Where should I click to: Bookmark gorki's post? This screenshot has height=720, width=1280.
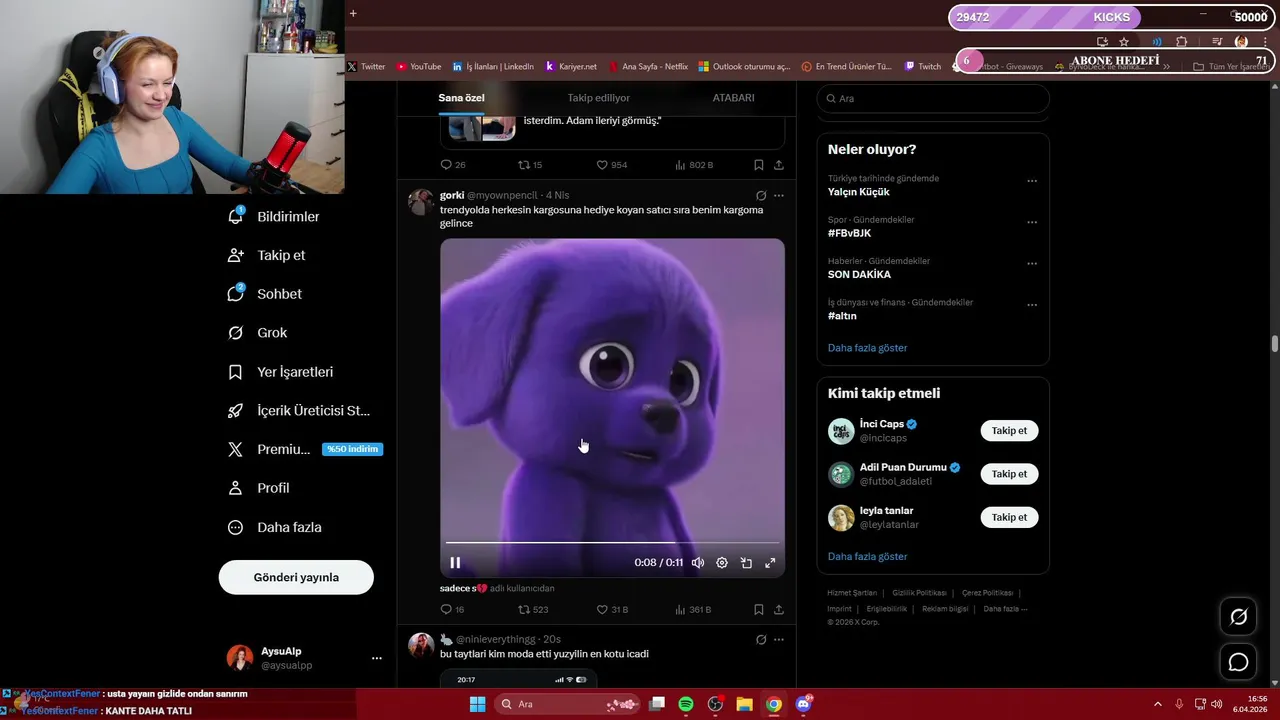[x=758, y=609]
